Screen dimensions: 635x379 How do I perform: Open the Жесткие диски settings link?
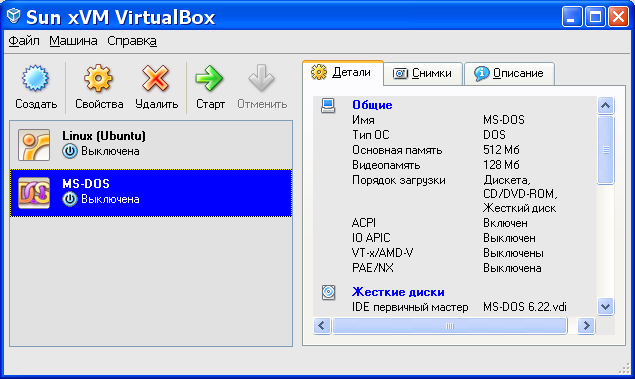click(x=398, y=292)
